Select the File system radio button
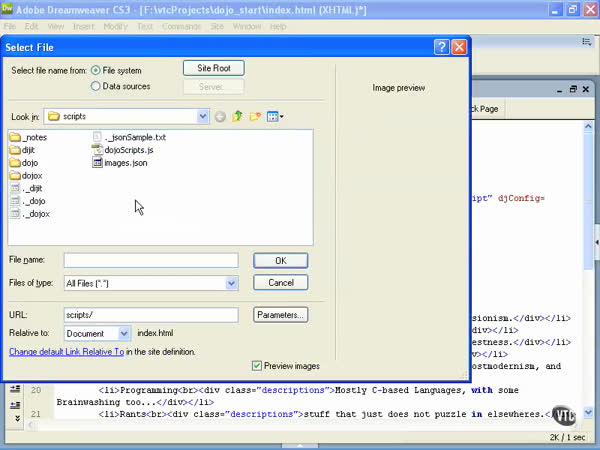 (96, 71)
